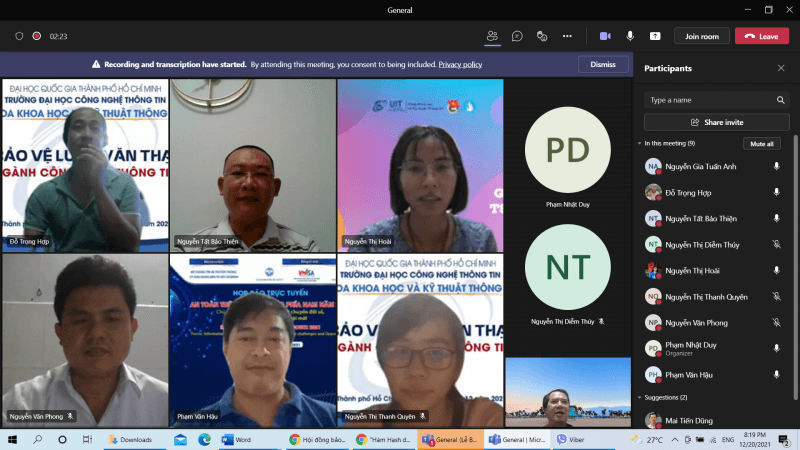Open Viber from the taskbar

pos(570,439)
